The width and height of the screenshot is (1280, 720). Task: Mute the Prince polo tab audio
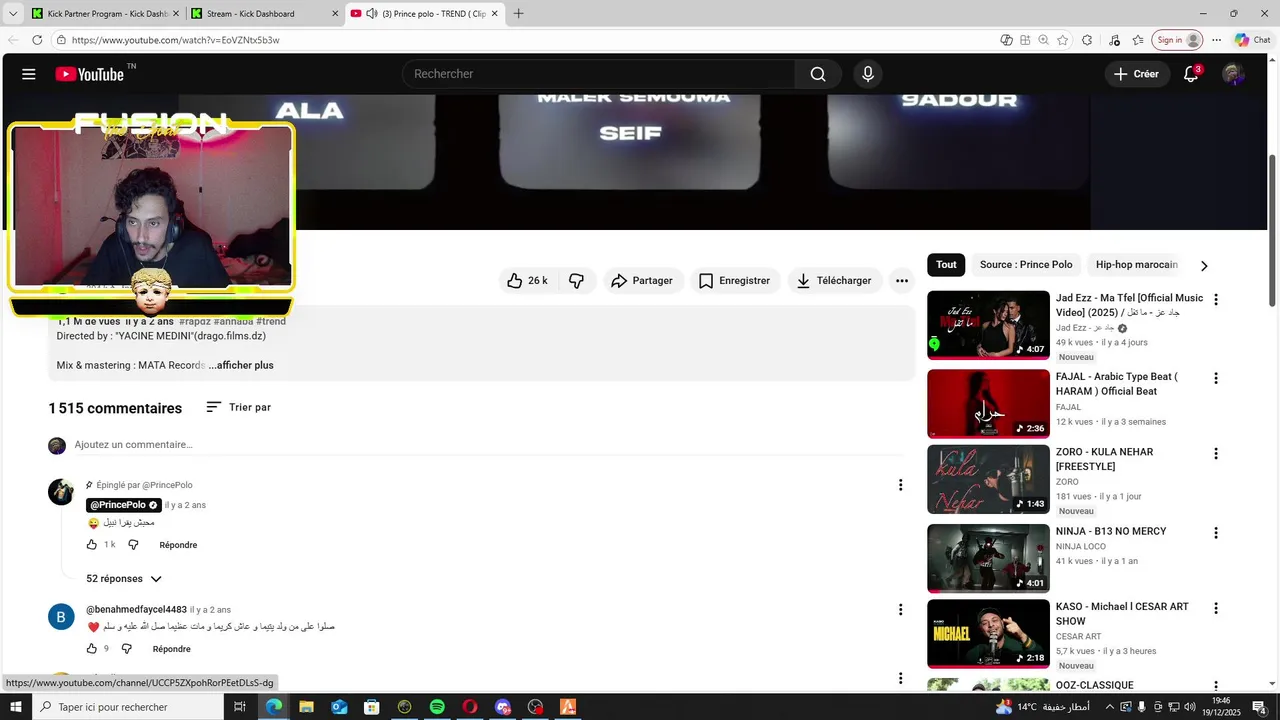pyautogui.click(x=372, y=14)
